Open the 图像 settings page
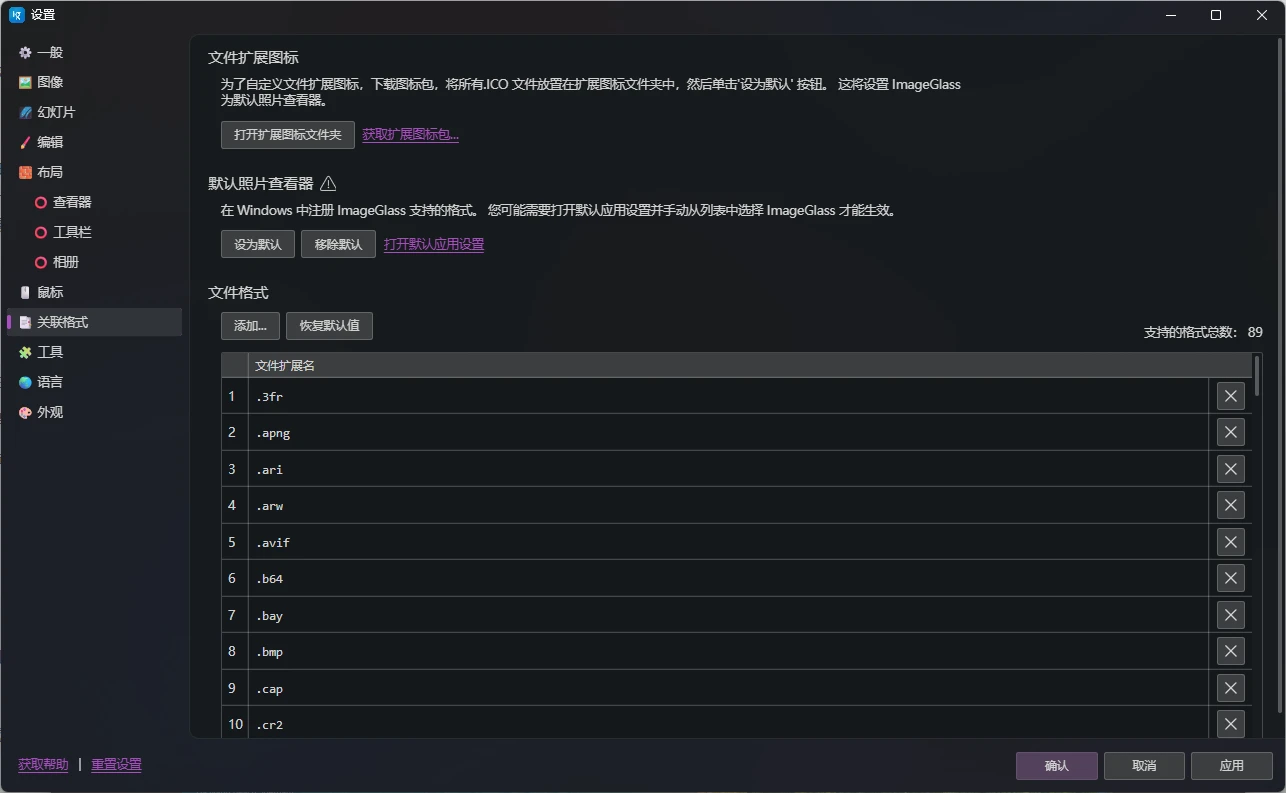 (x=94, y=82)
